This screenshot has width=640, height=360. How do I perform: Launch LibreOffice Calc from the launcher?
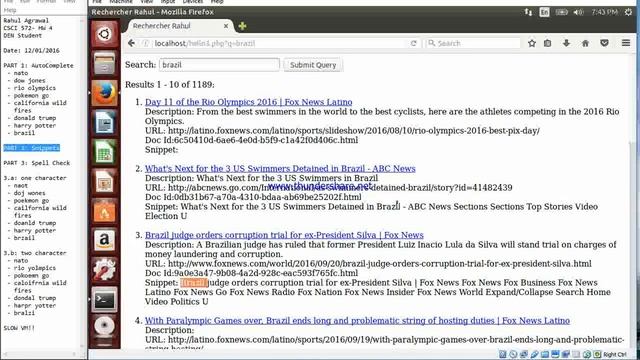pyautogui.click(x=104, y=152)
